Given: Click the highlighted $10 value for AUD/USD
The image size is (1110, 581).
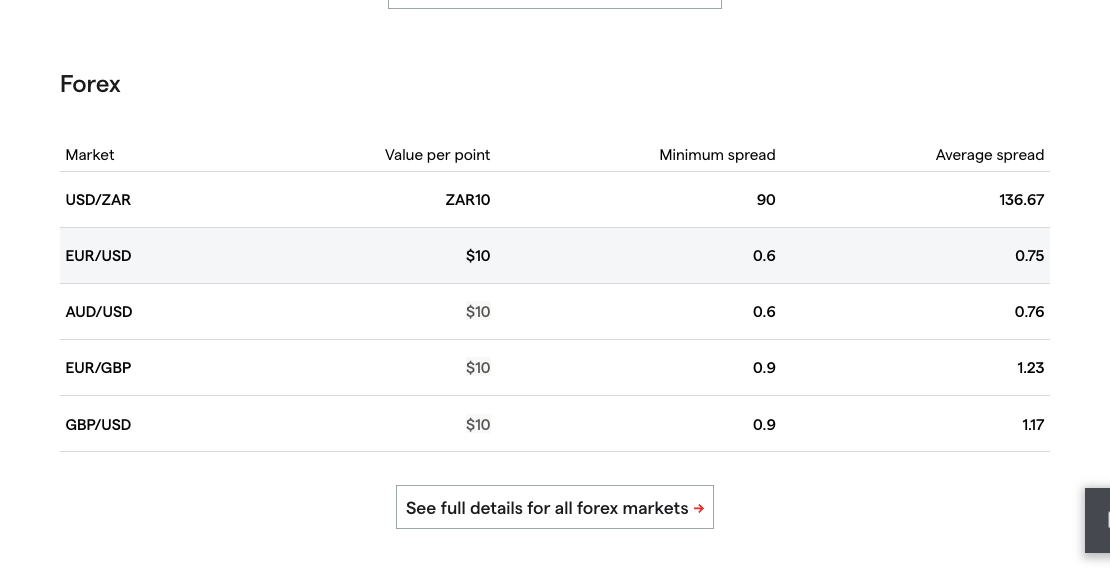Looking at the screenshot, I should click(478, 311).
